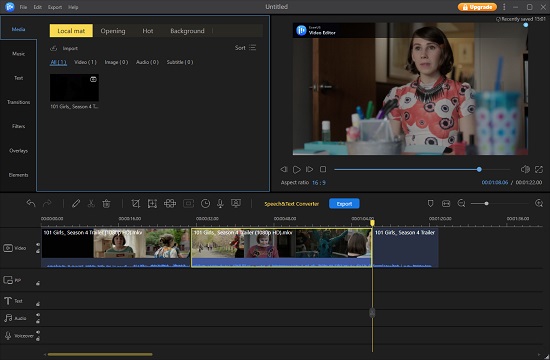Screen dimensions: 550x360
Task: Lock the Voiceover track
Action: [x=38, y=339]
